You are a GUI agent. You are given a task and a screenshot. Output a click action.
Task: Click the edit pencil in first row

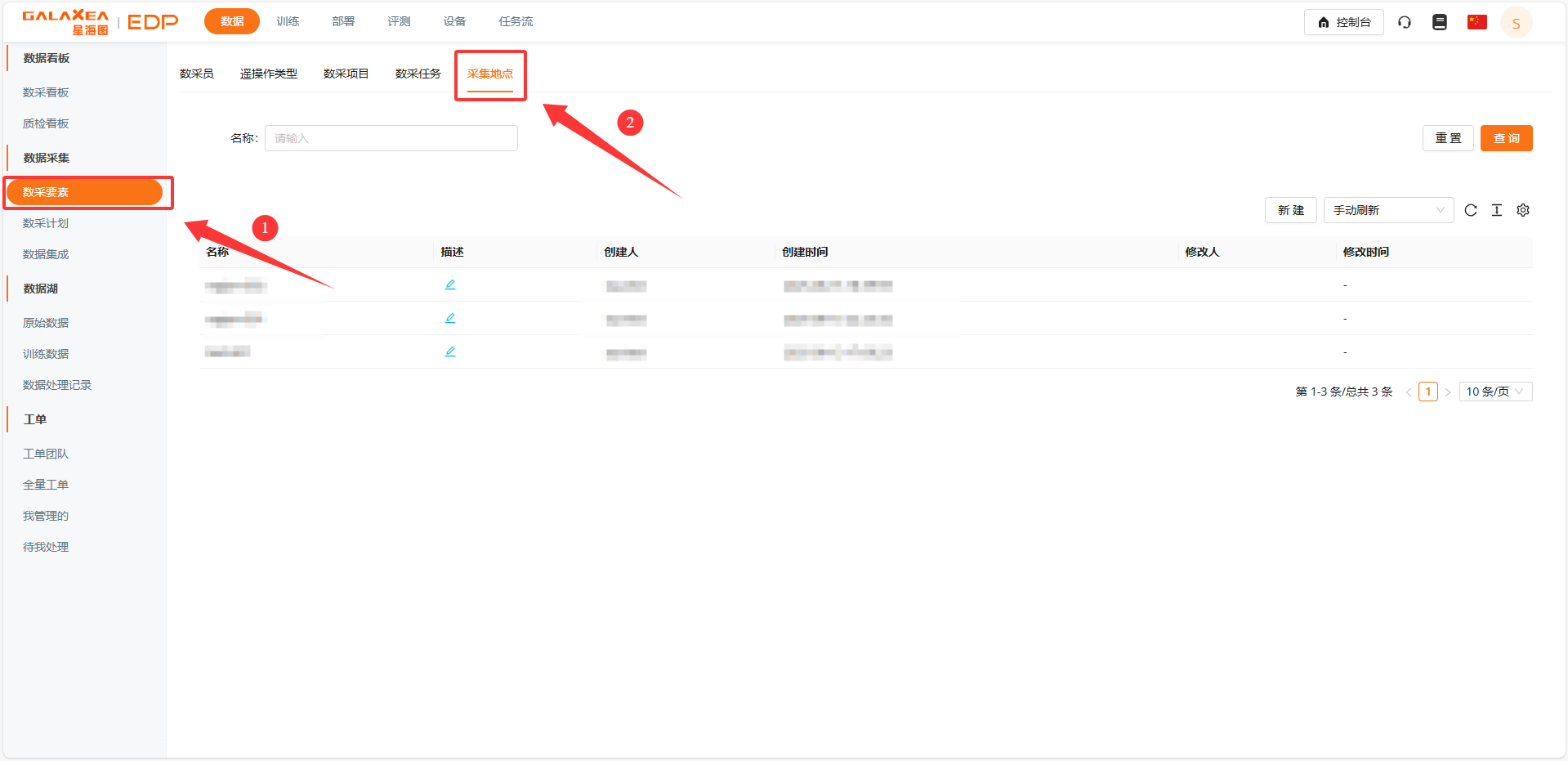tap(450, 284)
